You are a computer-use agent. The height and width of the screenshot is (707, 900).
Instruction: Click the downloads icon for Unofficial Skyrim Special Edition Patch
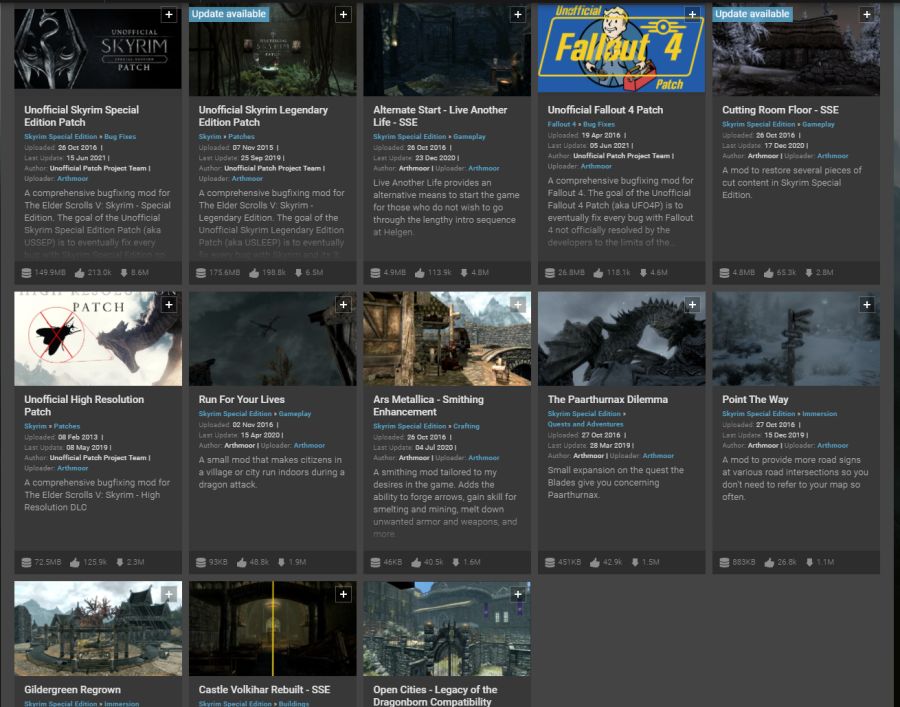[x=122, y=273]
